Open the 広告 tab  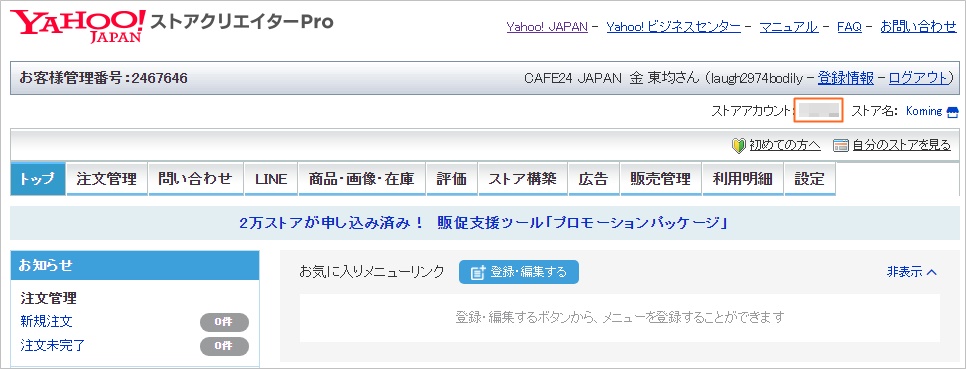593,179
